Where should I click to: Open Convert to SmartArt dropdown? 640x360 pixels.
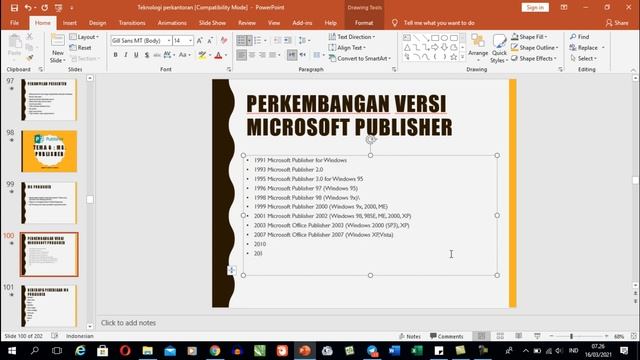point(360,58)
